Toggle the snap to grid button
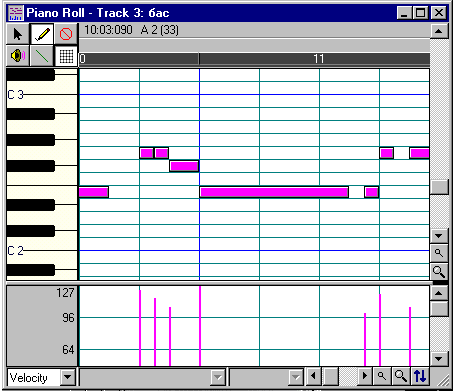The width and height of the screenshot is (454, 391). [x=66, y=56]
